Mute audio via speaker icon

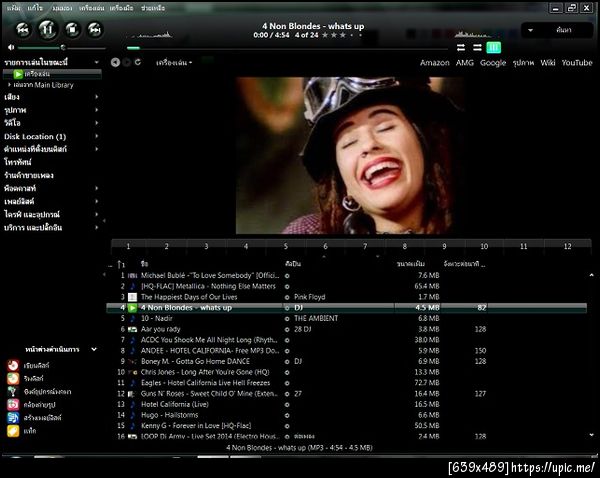click(x=11, y=47)
